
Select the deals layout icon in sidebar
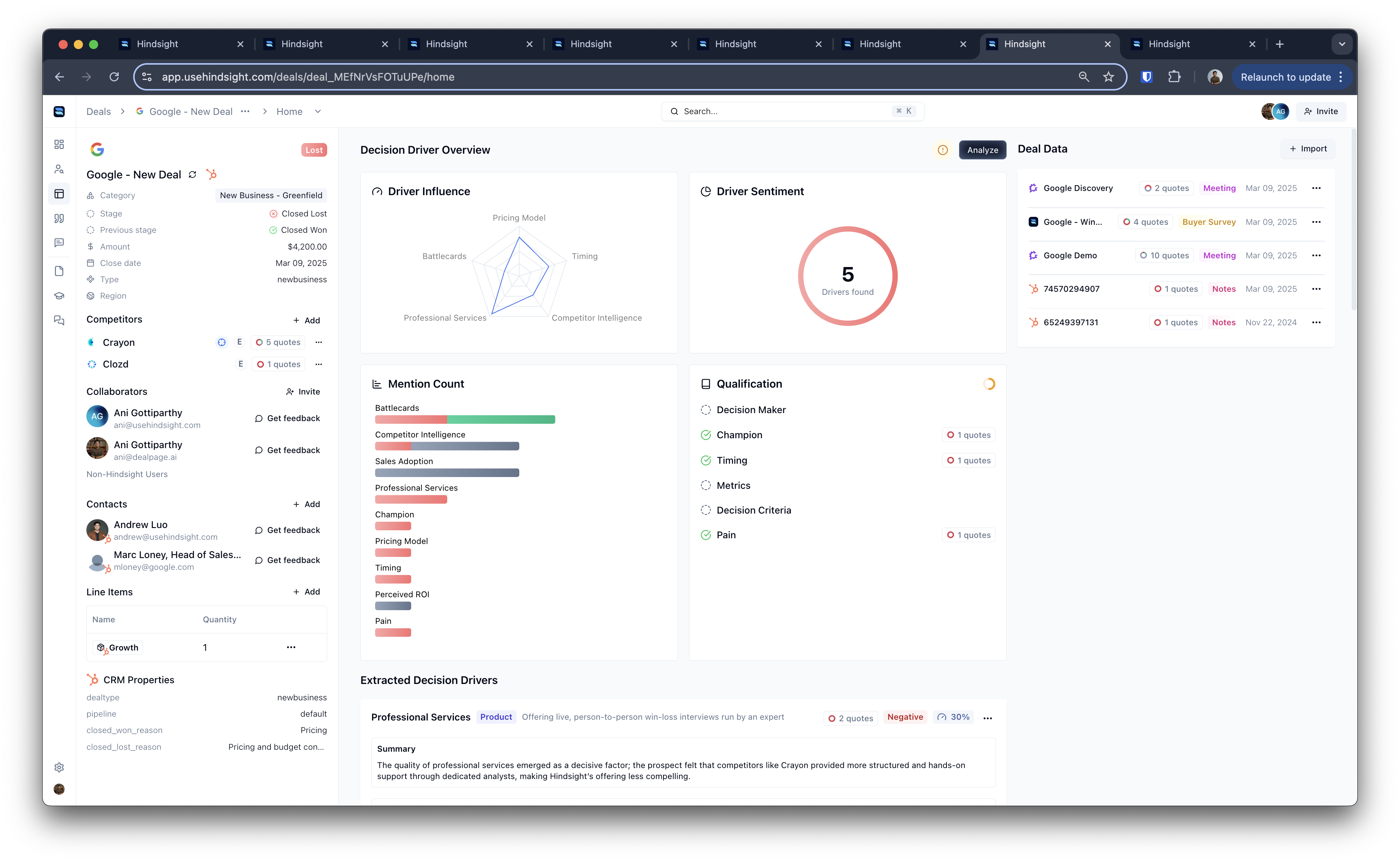pyautogui.click(x=59, y=194)
